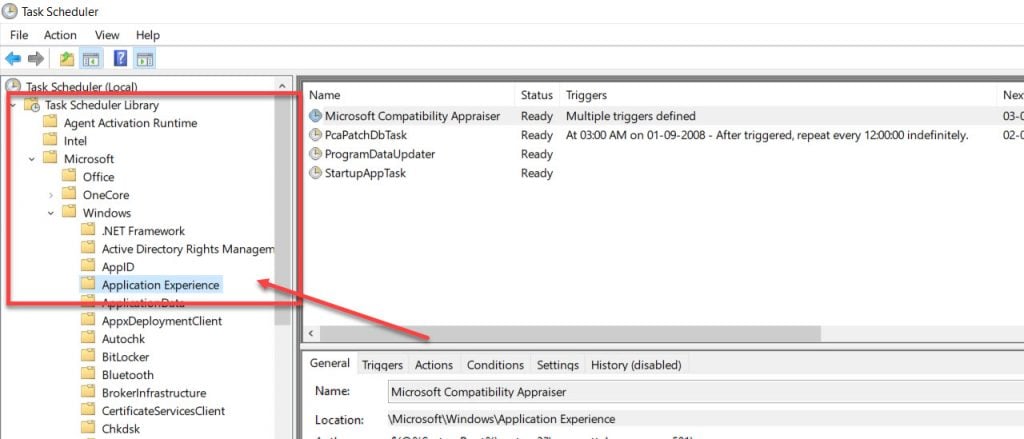Click the Autochk folder icon
This screenshot has height=439, width=1024.
pos(88,339)
